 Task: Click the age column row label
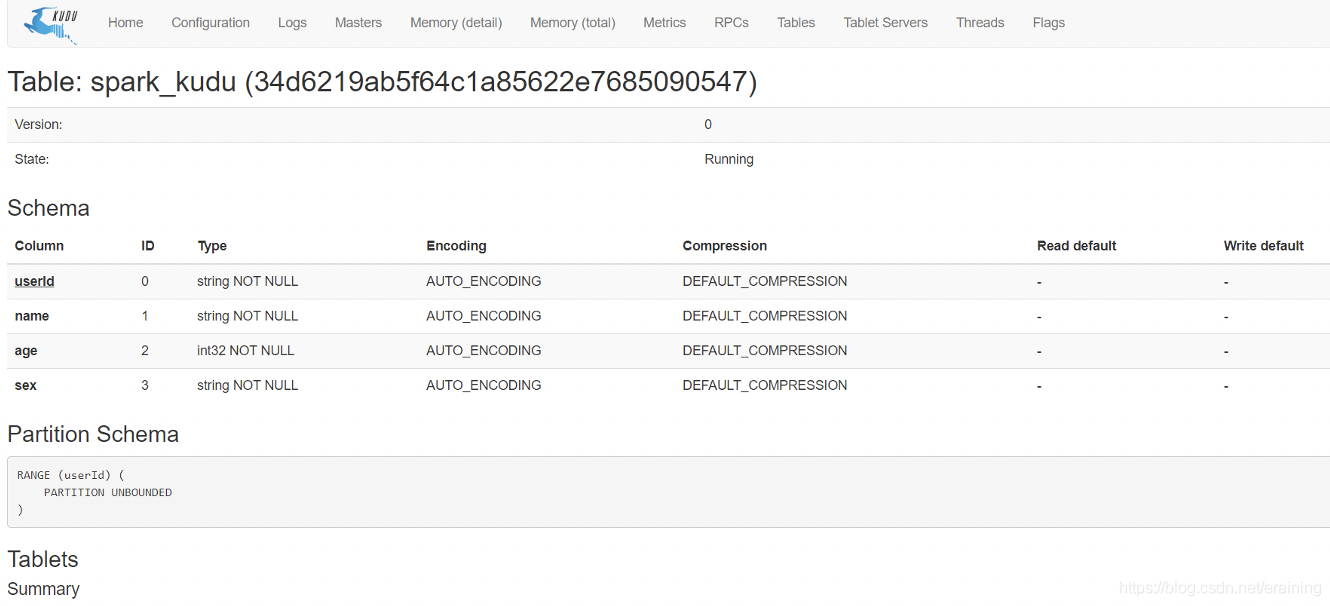point(26,351)
